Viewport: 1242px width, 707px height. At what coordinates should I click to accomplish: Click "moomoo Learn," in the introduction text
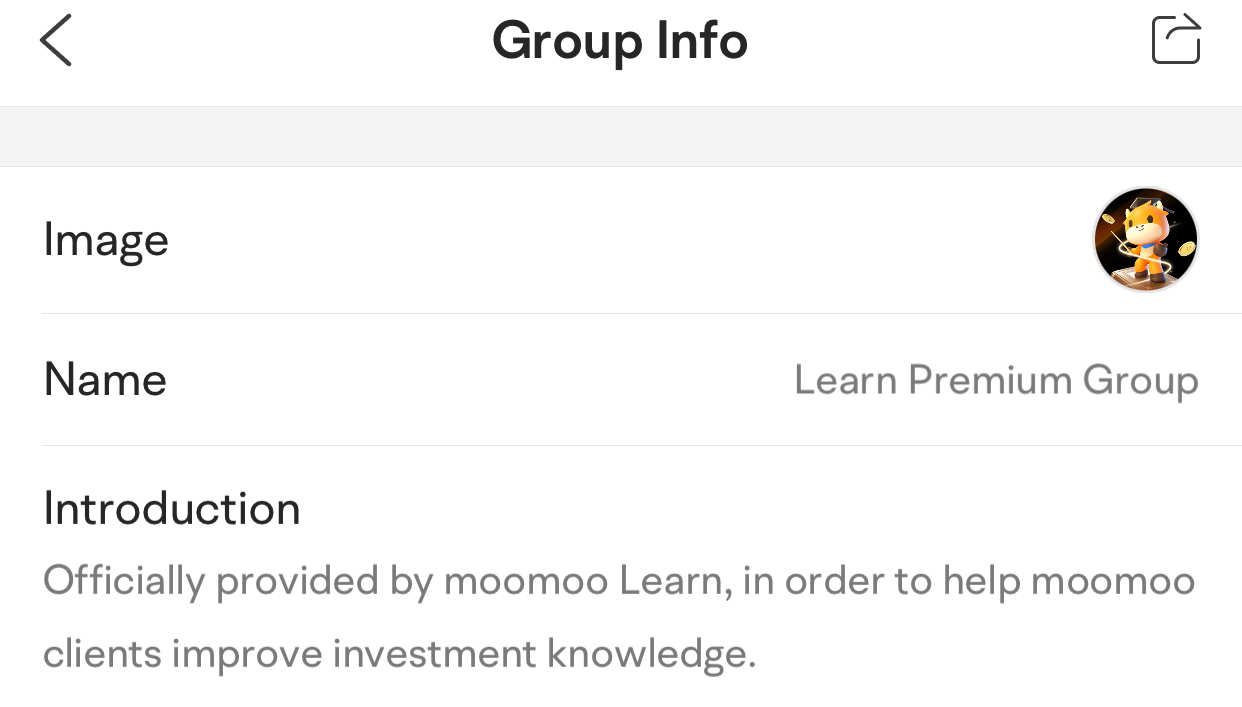[588, 582]
